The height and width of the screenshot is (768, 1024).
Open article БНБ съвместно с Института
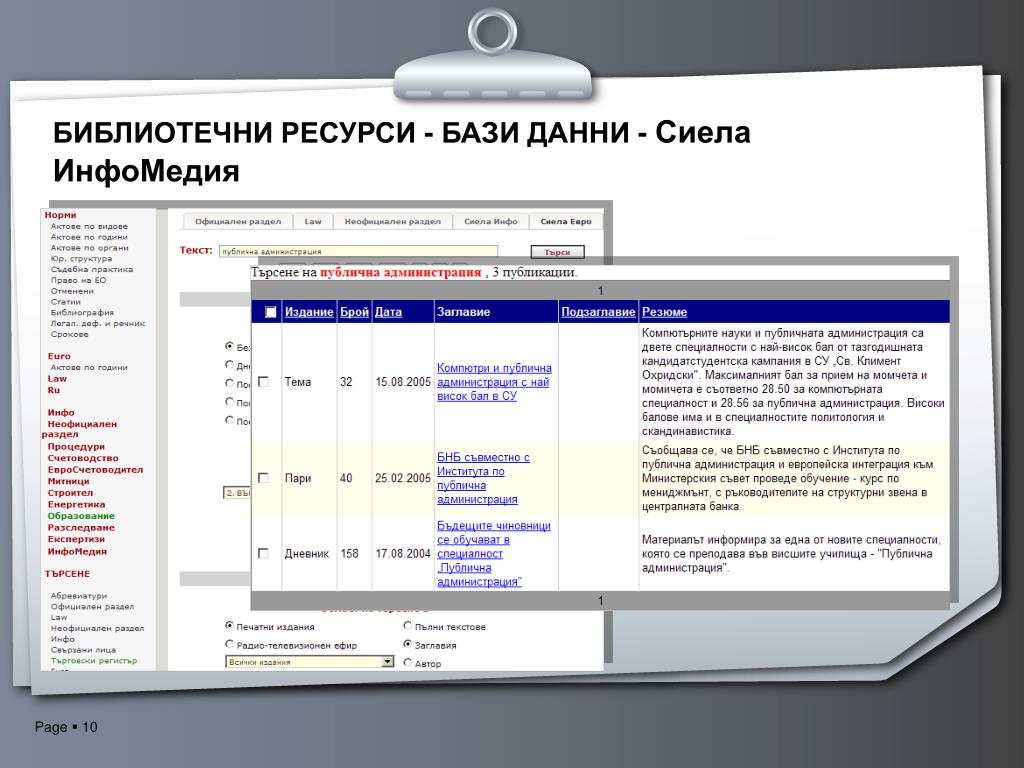483,478
